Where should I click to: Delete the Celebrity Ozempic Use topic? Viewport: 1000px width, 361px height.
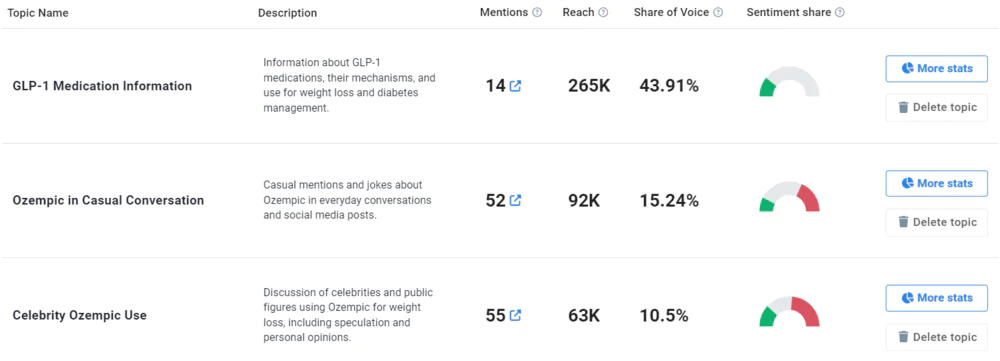click(937, 337)
